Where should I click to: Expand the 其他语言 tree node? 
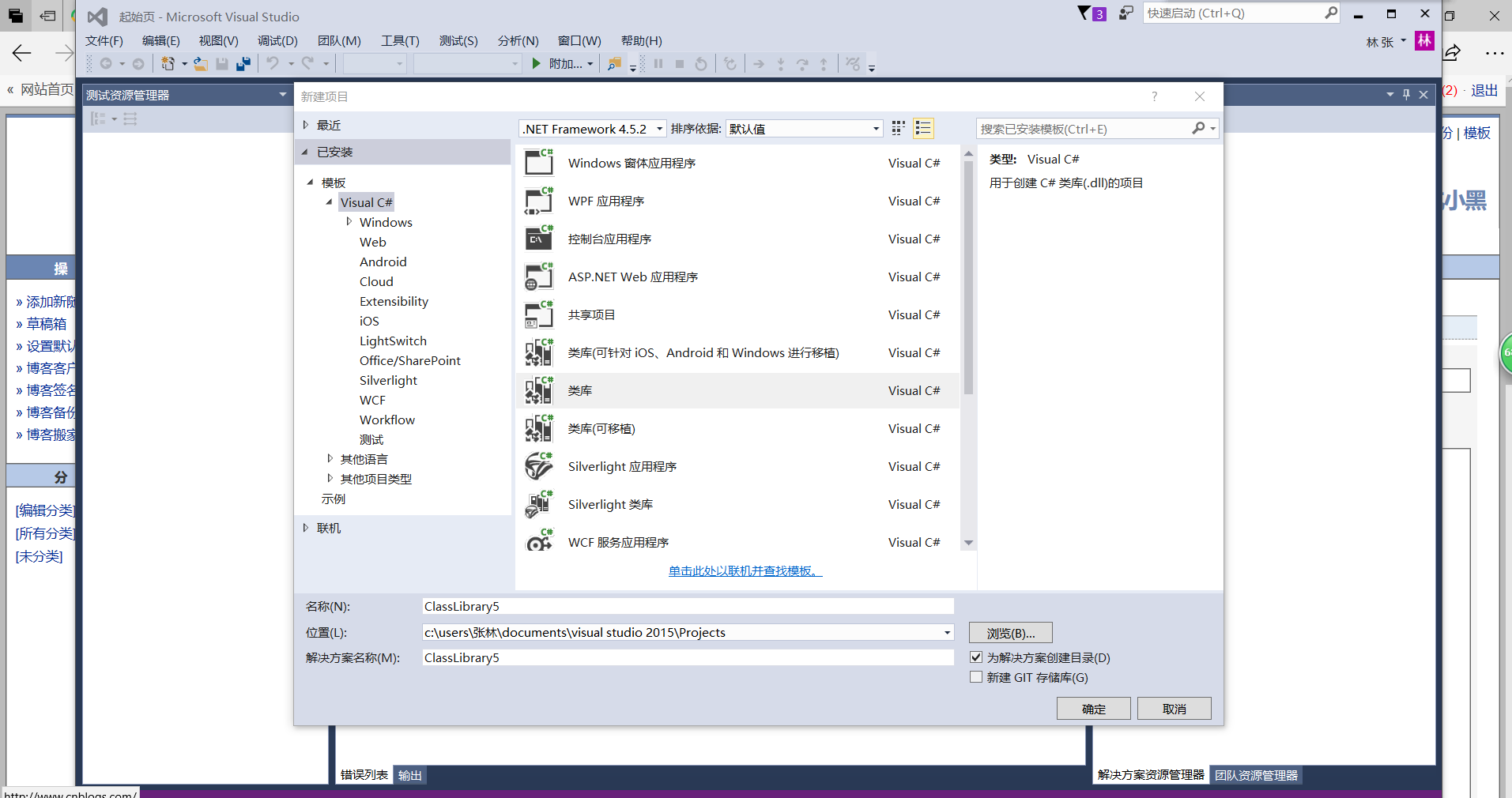point(330,458)
